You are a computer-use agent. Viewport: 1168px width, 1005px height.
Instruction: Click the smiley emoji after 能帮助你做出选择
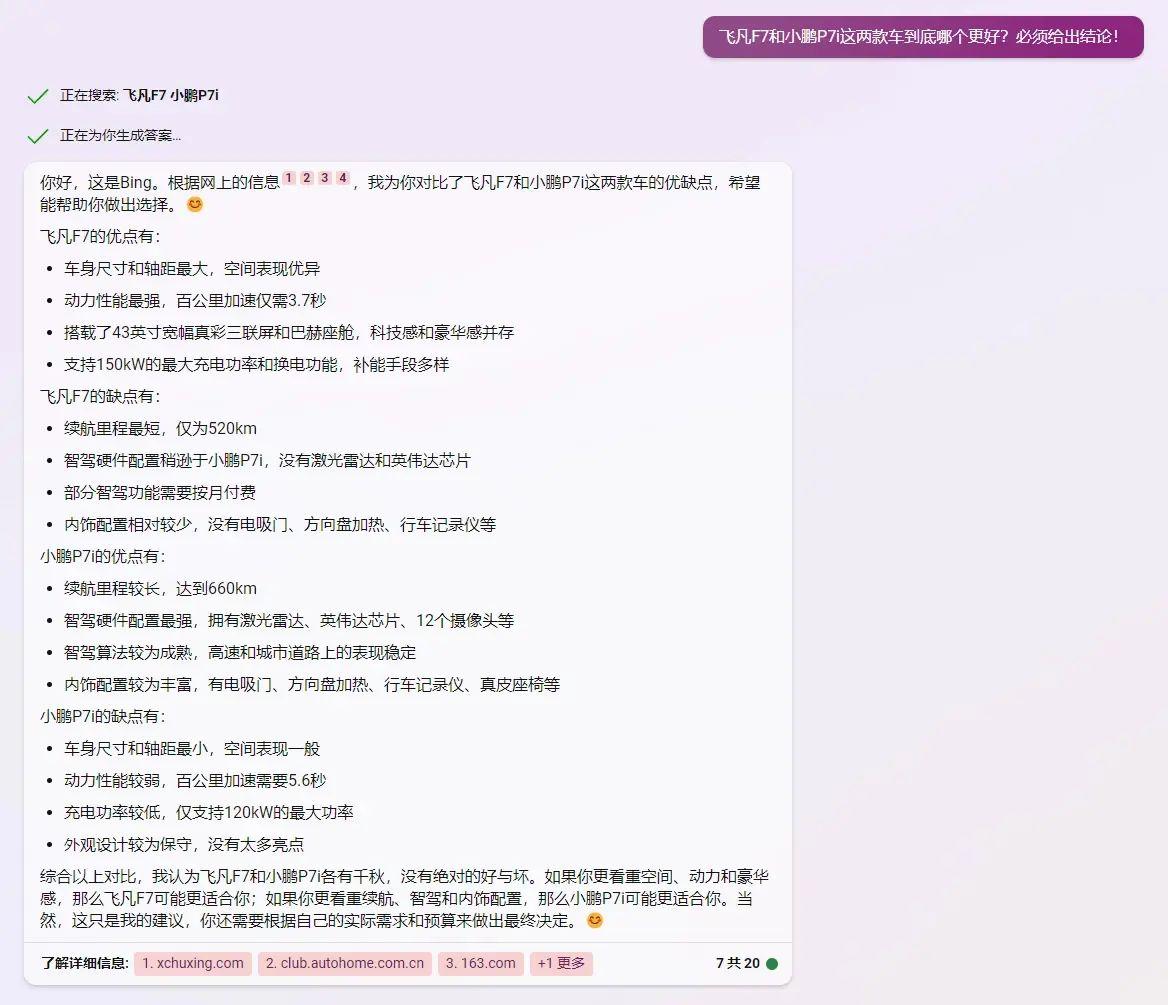click(195, 204)
